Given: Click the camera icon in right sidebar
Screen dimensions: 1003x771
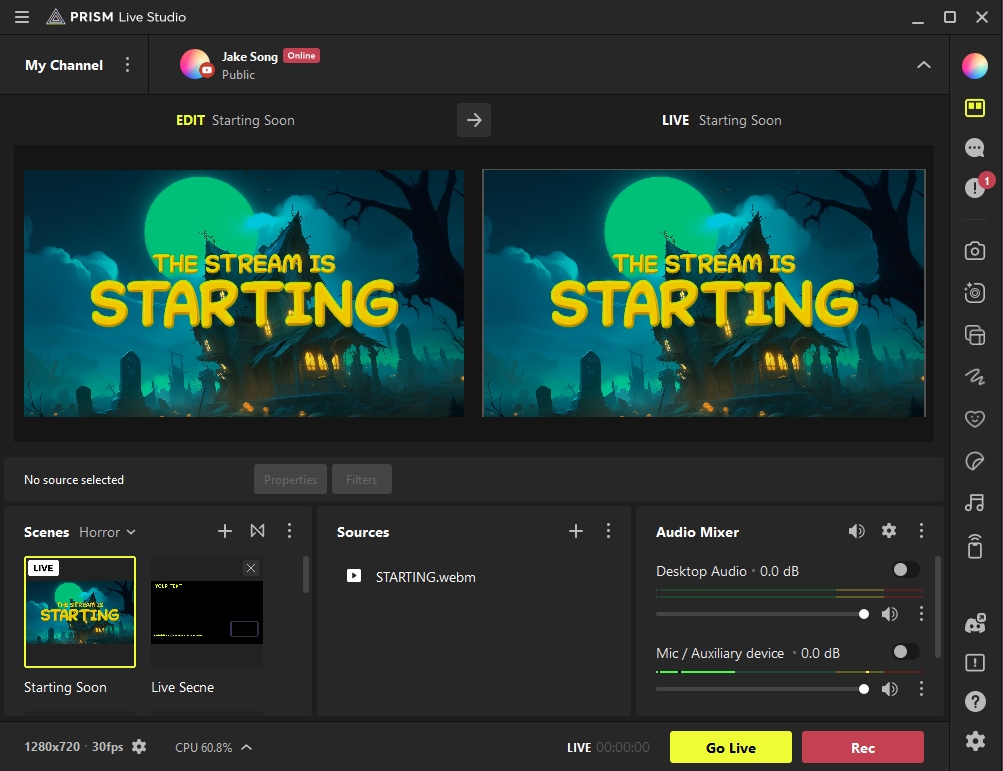Looking at the screenshot, I should click(x=974, y=252).
